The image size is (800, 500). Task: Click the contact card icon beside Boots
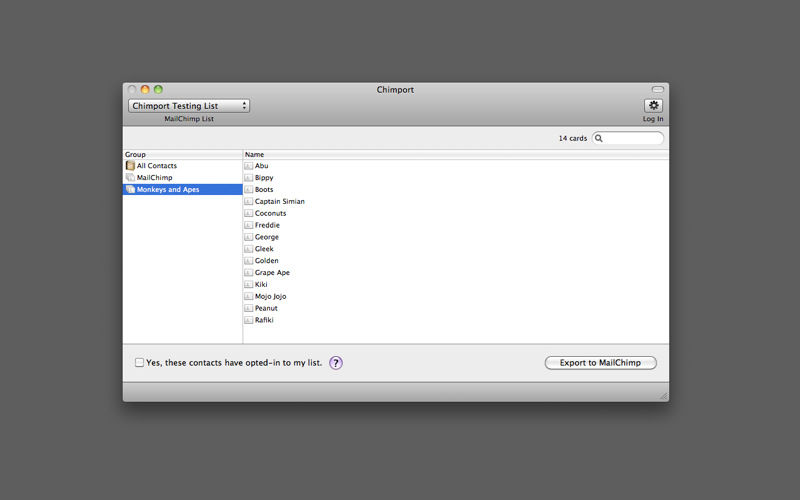click(248, 189)
